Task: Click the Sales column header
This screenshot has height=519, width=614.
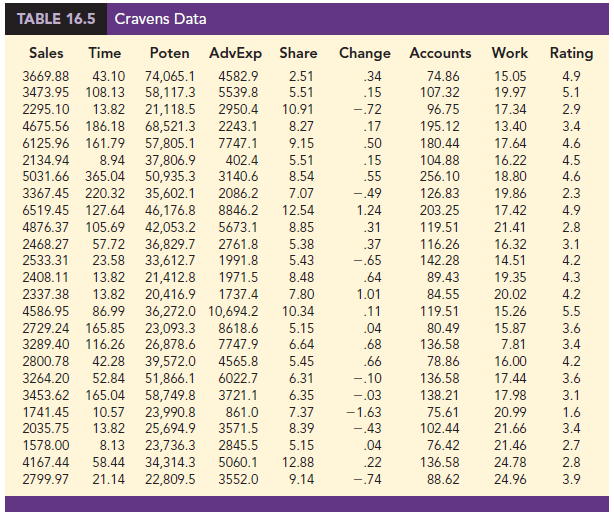Action: pos(46,52)
